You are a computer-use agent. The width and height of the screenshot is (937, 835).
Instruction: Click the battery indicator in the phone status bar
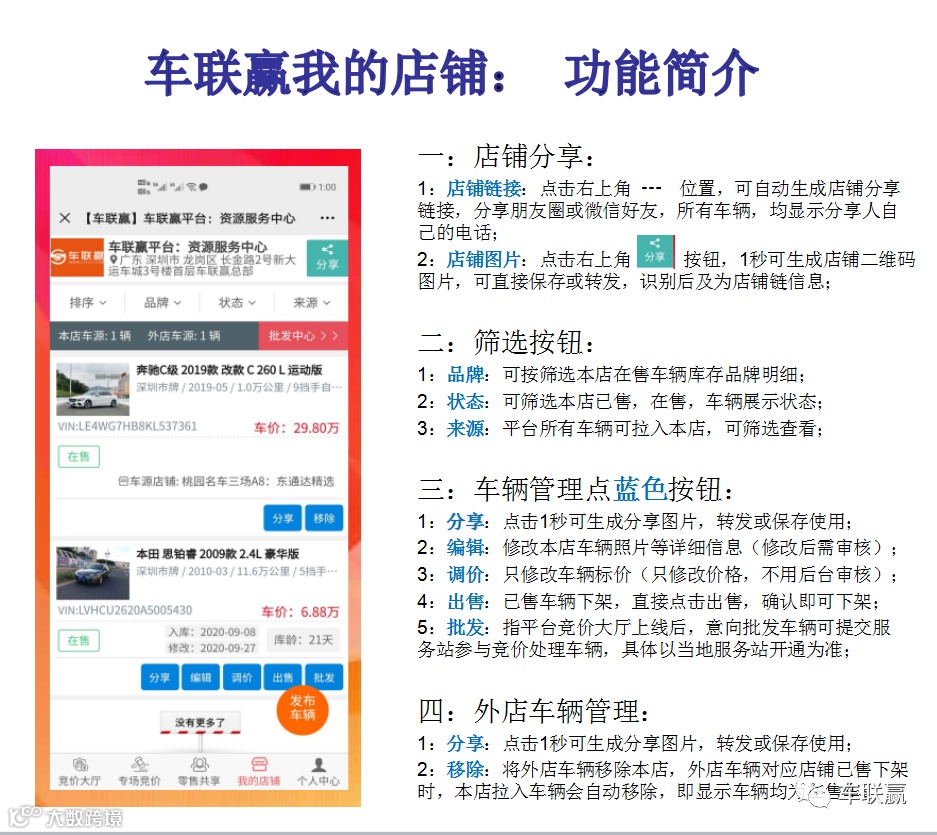tap(308, 187)
